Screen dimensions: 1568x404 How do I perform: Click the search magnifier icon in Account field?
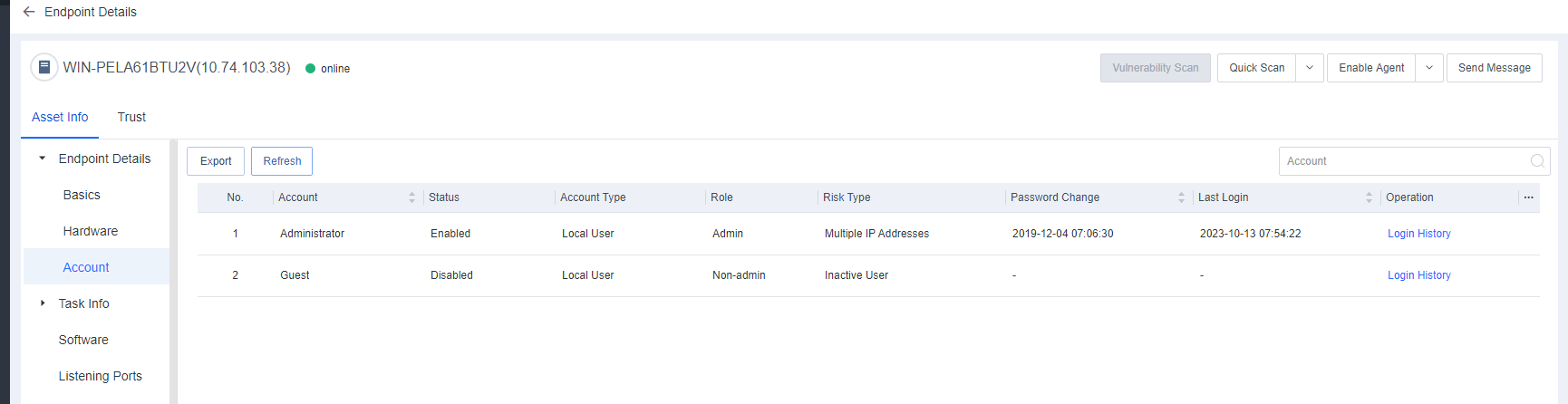tap(1537, 161)
